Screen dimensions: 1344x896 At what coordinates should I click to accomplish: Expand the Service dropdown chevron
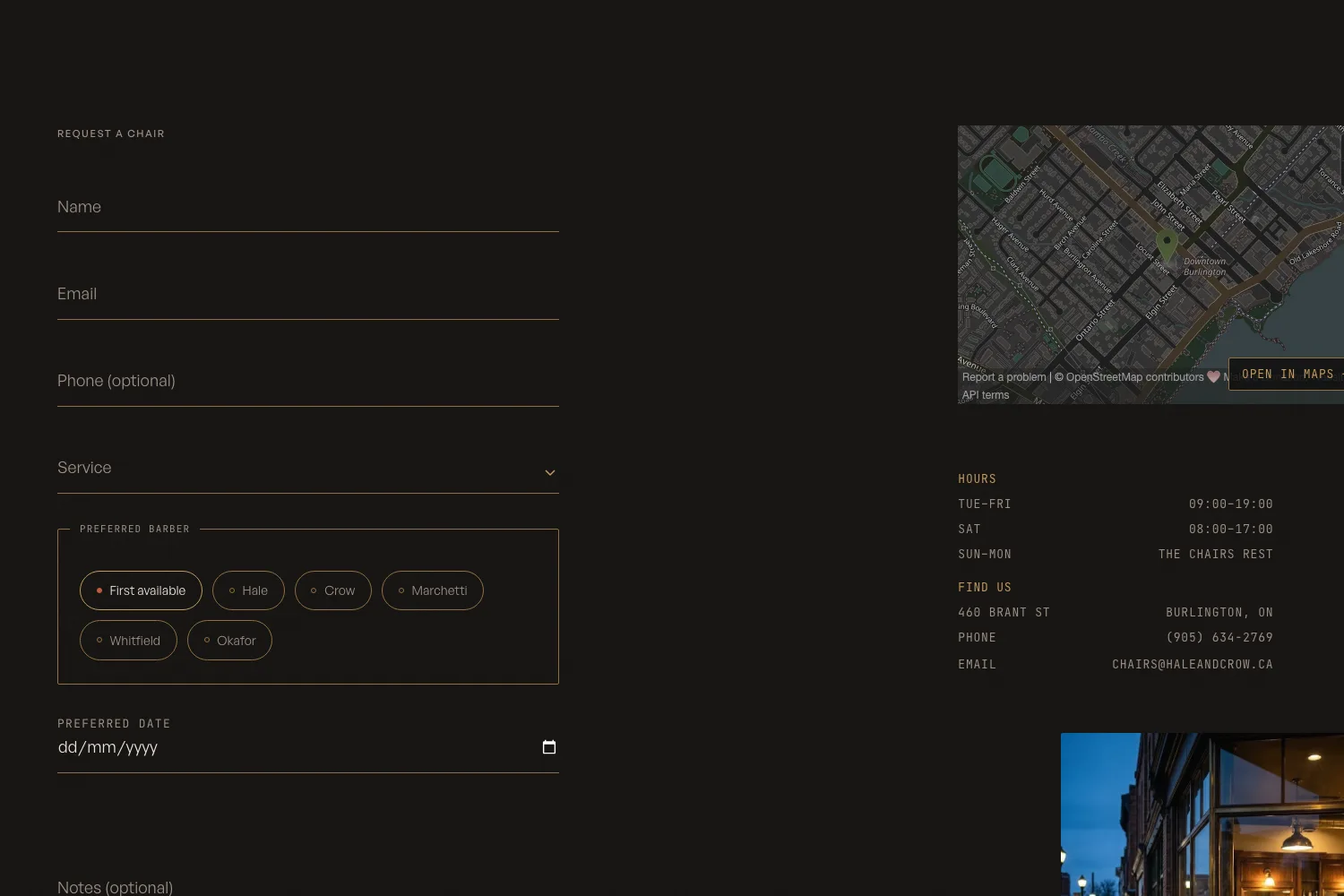click(x=550, y=472)
